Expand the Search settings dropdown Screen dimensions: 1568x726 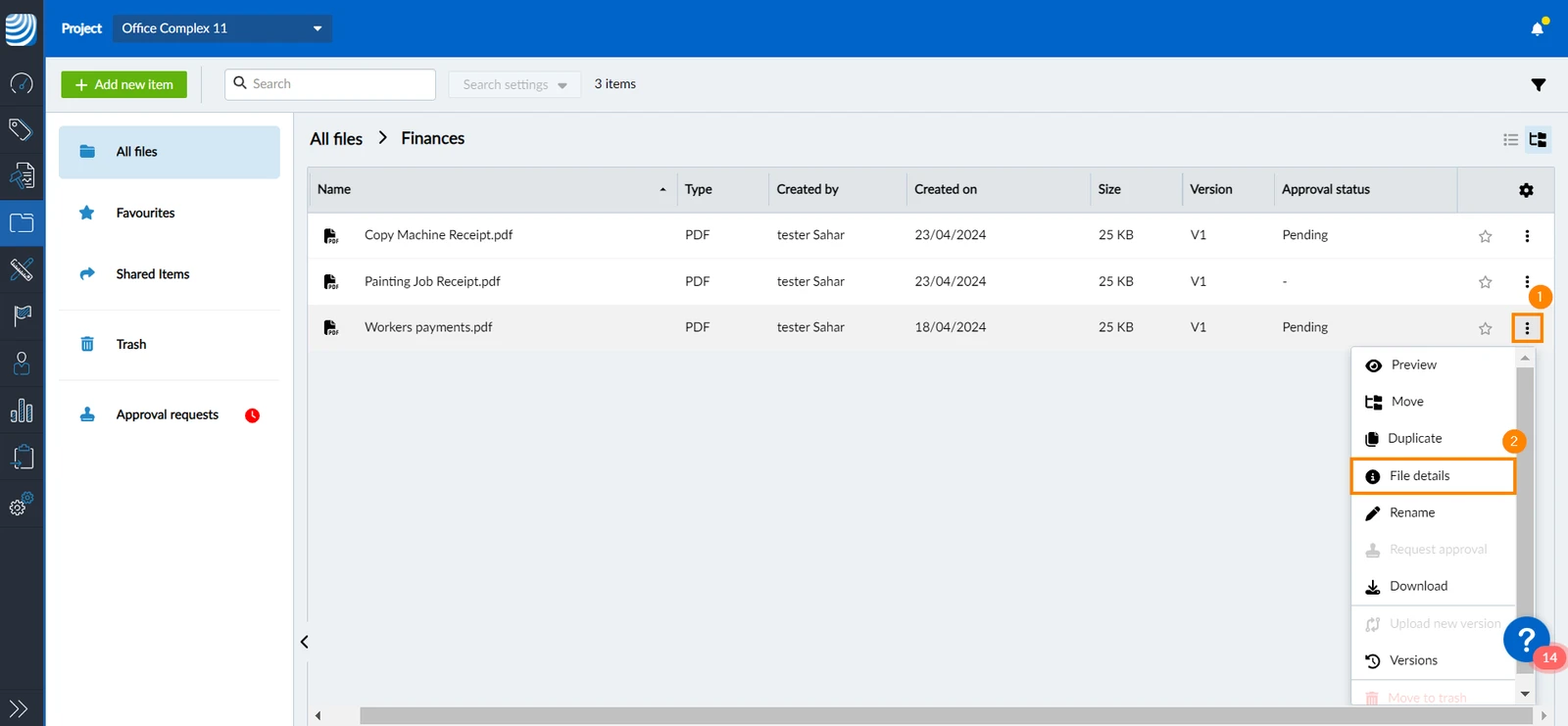click(x=514, y=84)
